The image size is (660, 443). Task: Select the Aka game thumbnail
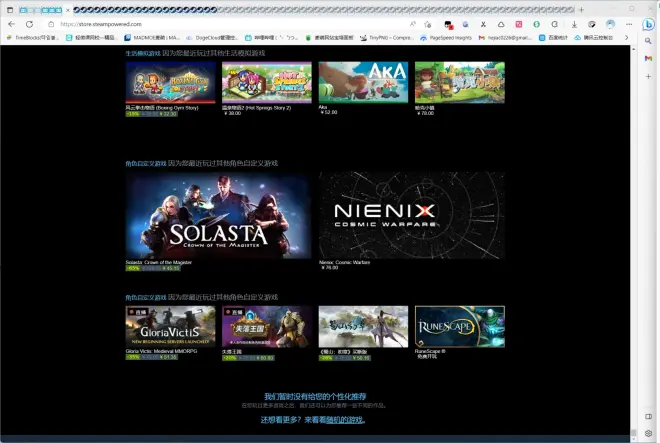click(x=363, y=82)
